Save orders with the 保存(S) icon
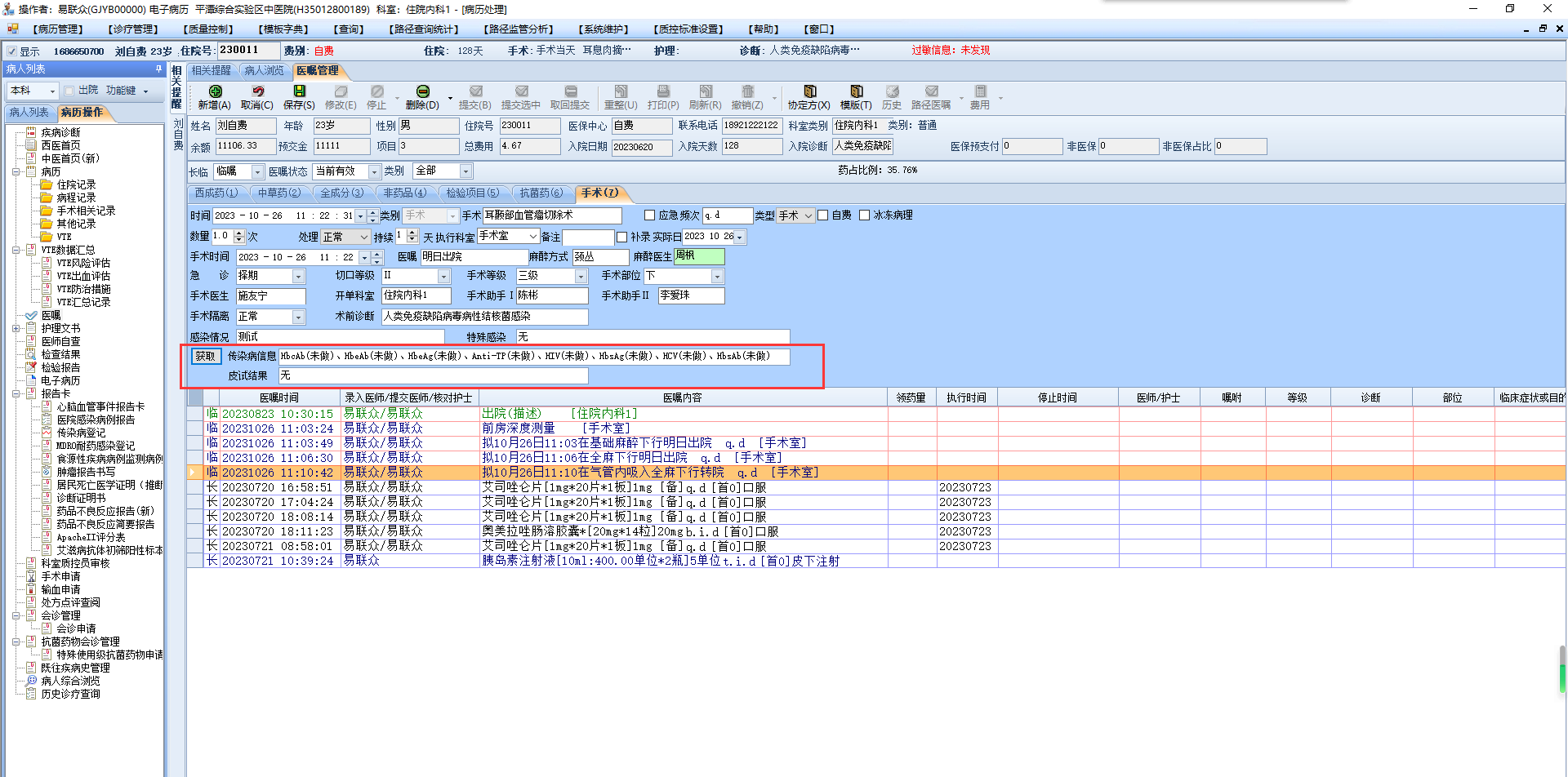The height and width of the screenshot is (777, 1568). [x=299, y=91]
